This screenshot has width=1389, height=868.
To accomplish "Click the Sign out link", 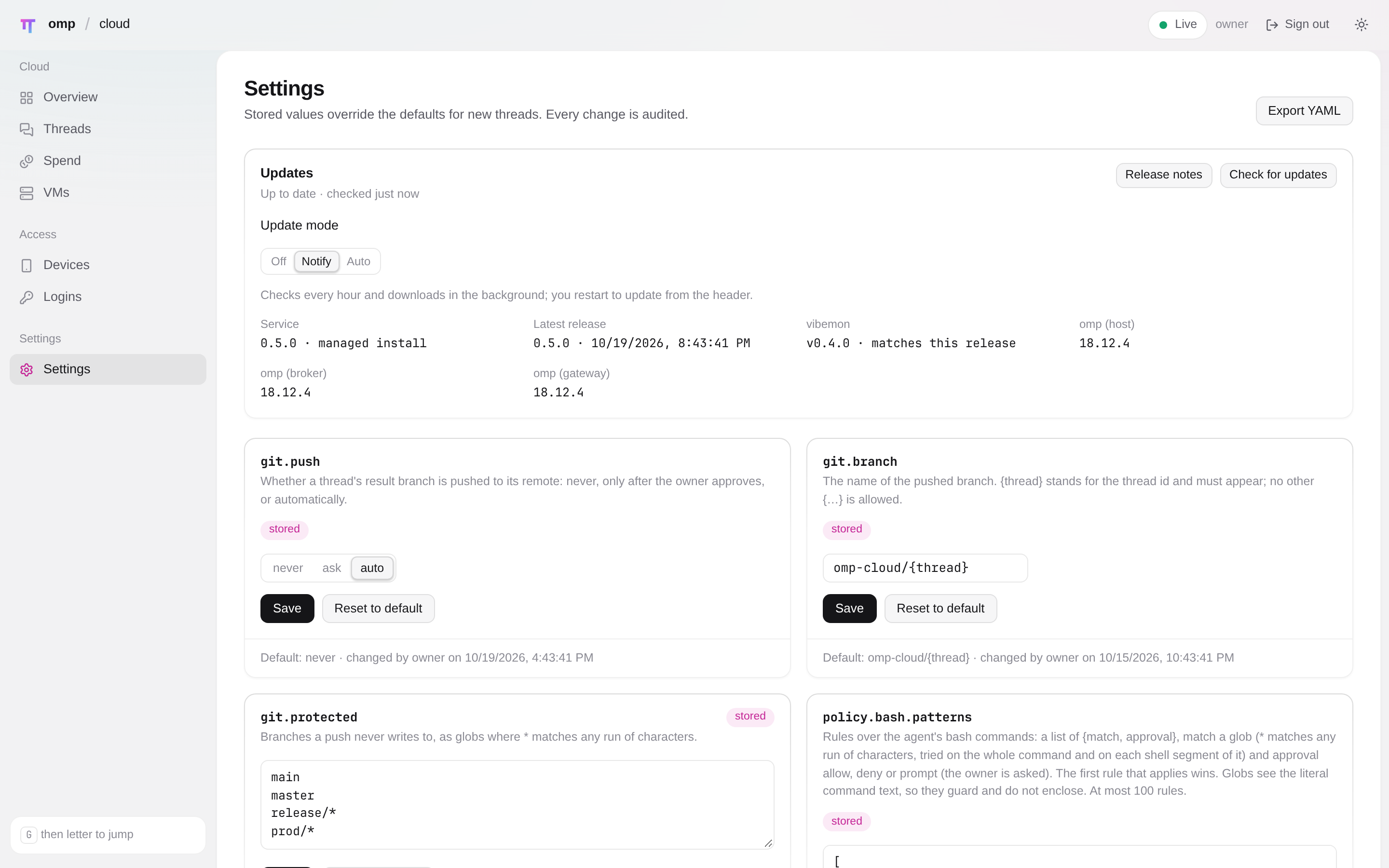I will coord(1297,25).
